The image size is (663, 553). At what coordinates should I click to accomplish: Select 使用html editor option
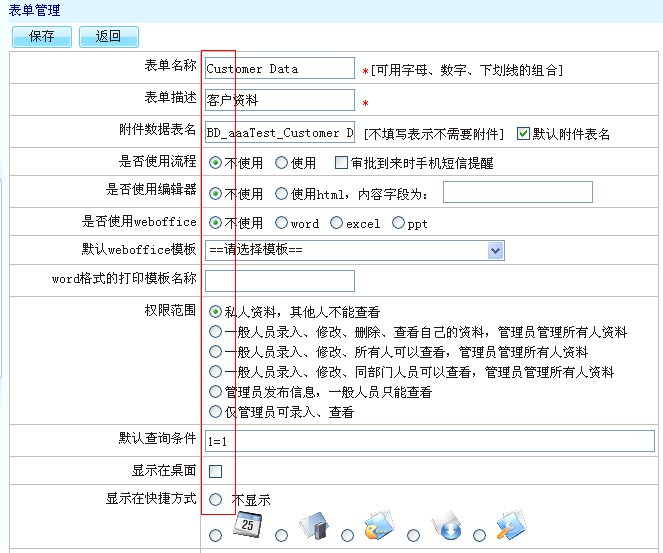pos(282,194)
